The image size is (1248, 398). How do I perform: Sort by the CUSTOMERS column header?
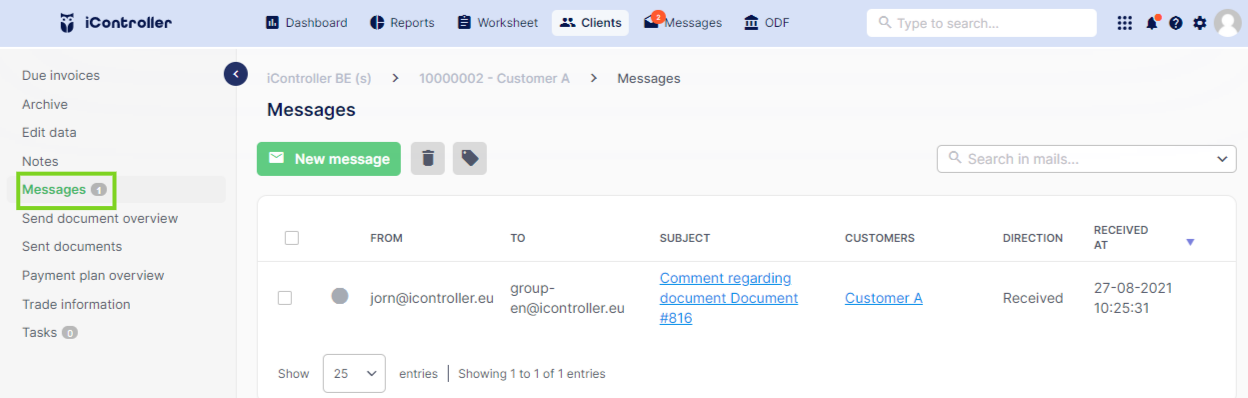pos(880,238)
